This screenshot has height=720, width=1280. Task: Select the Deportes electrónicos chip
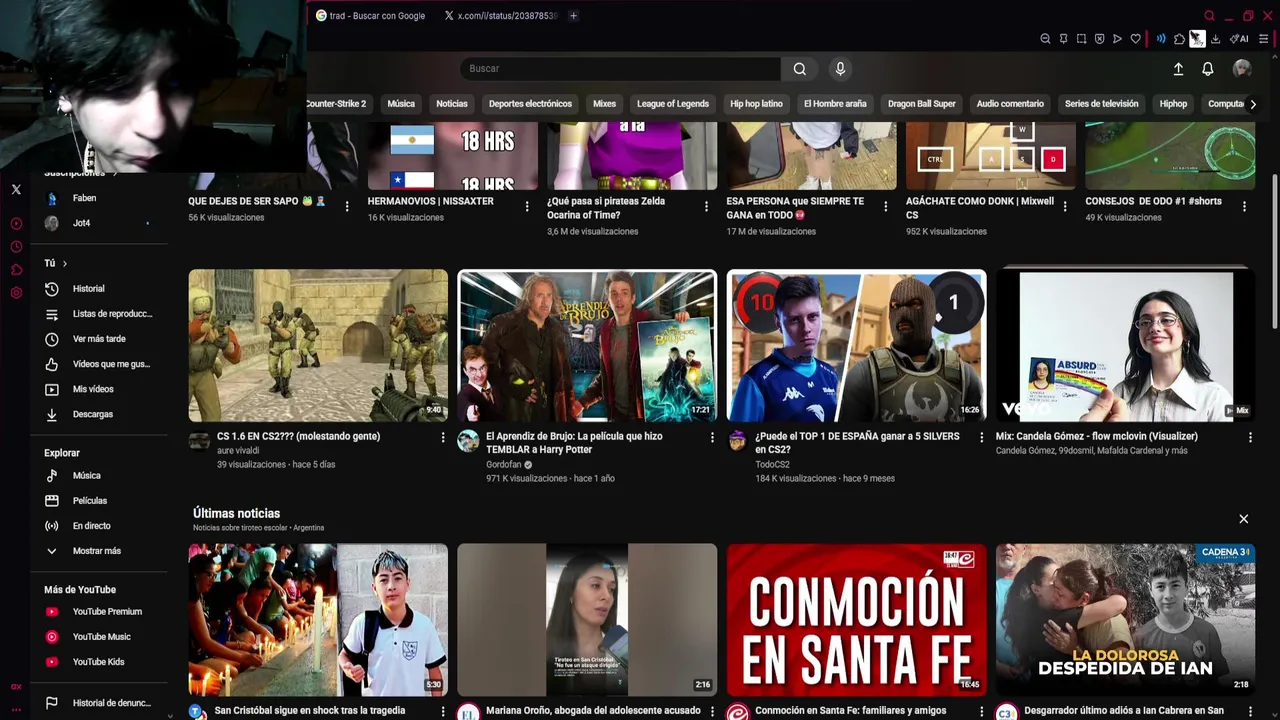click(530, 104)
